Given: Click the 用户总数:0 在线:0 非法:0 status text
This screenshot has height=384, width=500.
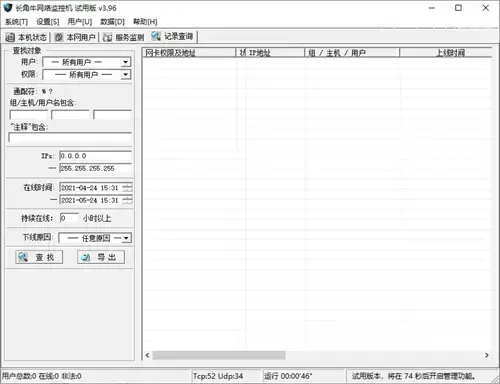Looking at the screenshot, I should point(42,376).
